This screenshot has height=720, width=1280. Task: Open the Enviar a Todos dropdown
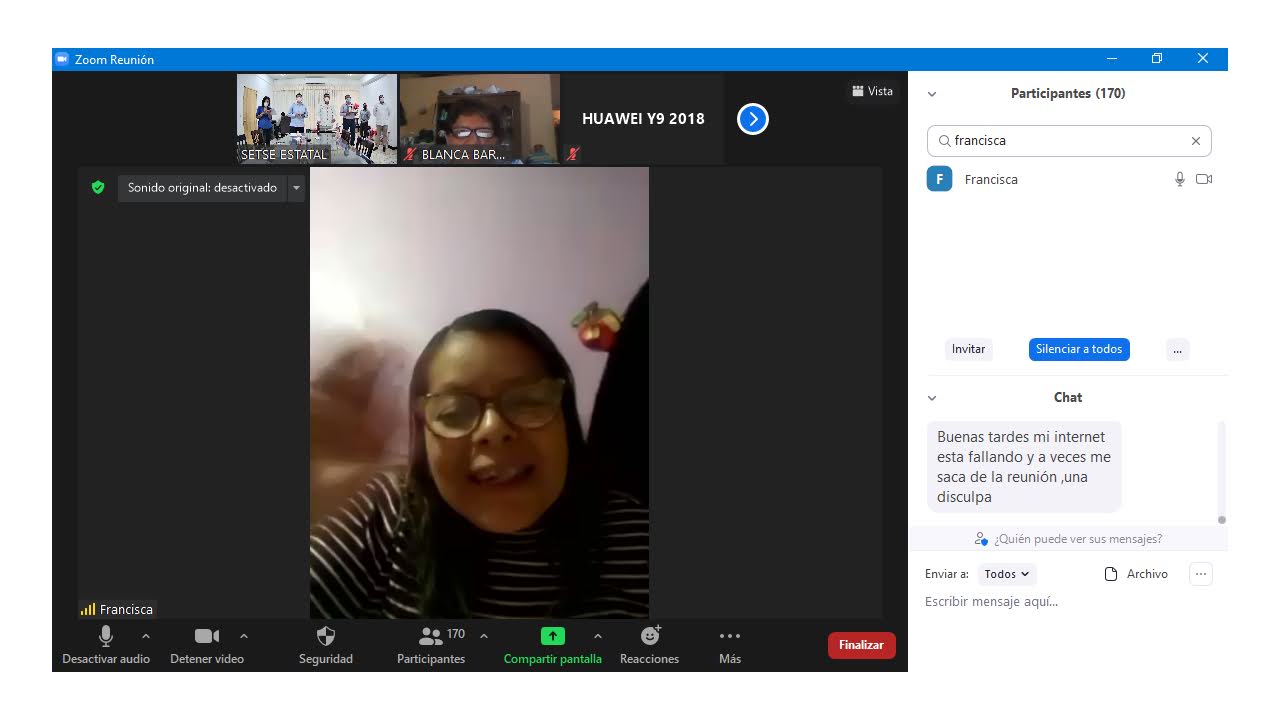point(1007,574)
